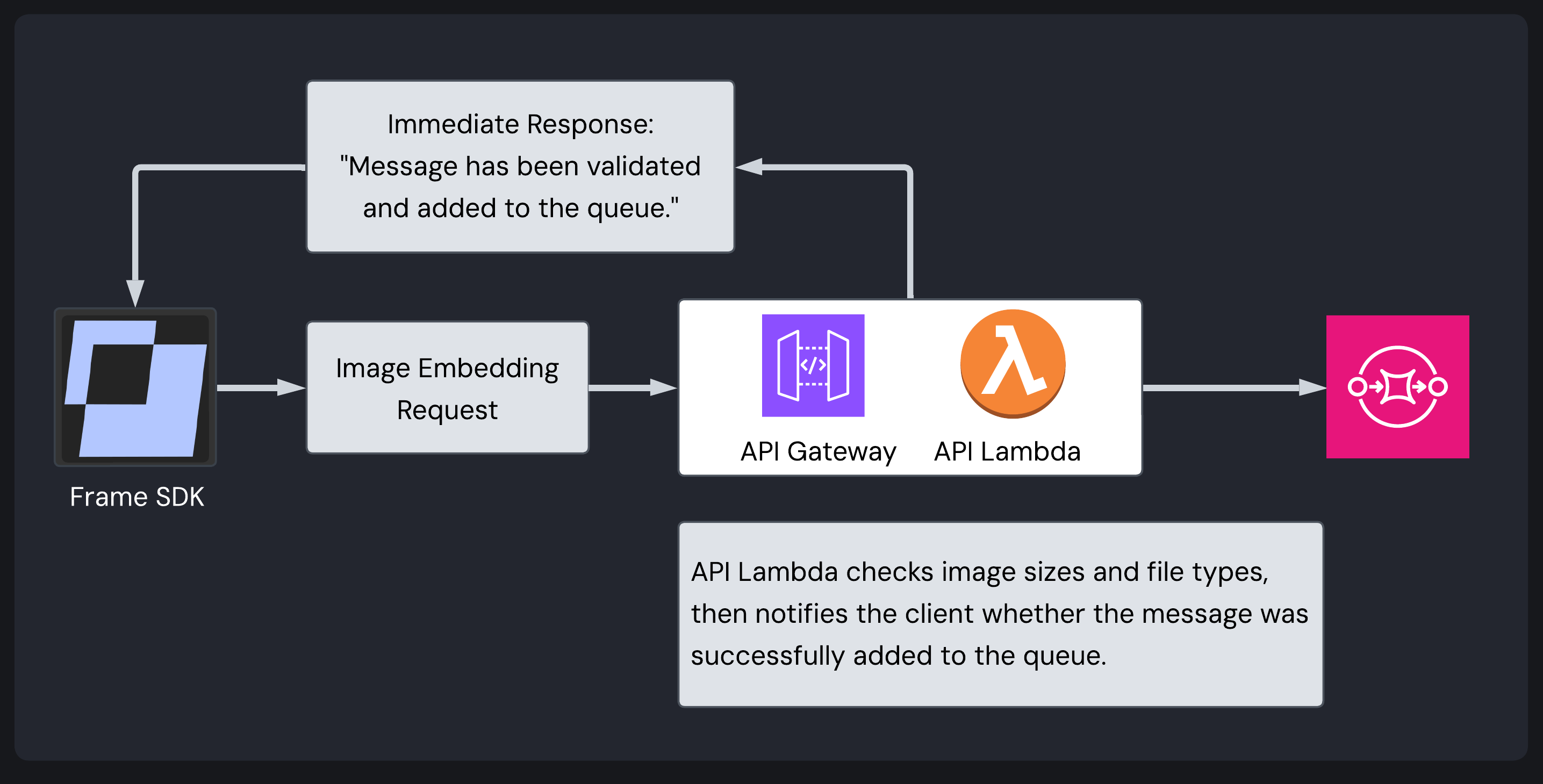
Task: Click the "then notifies the client" line
Action: point(1000,615)
